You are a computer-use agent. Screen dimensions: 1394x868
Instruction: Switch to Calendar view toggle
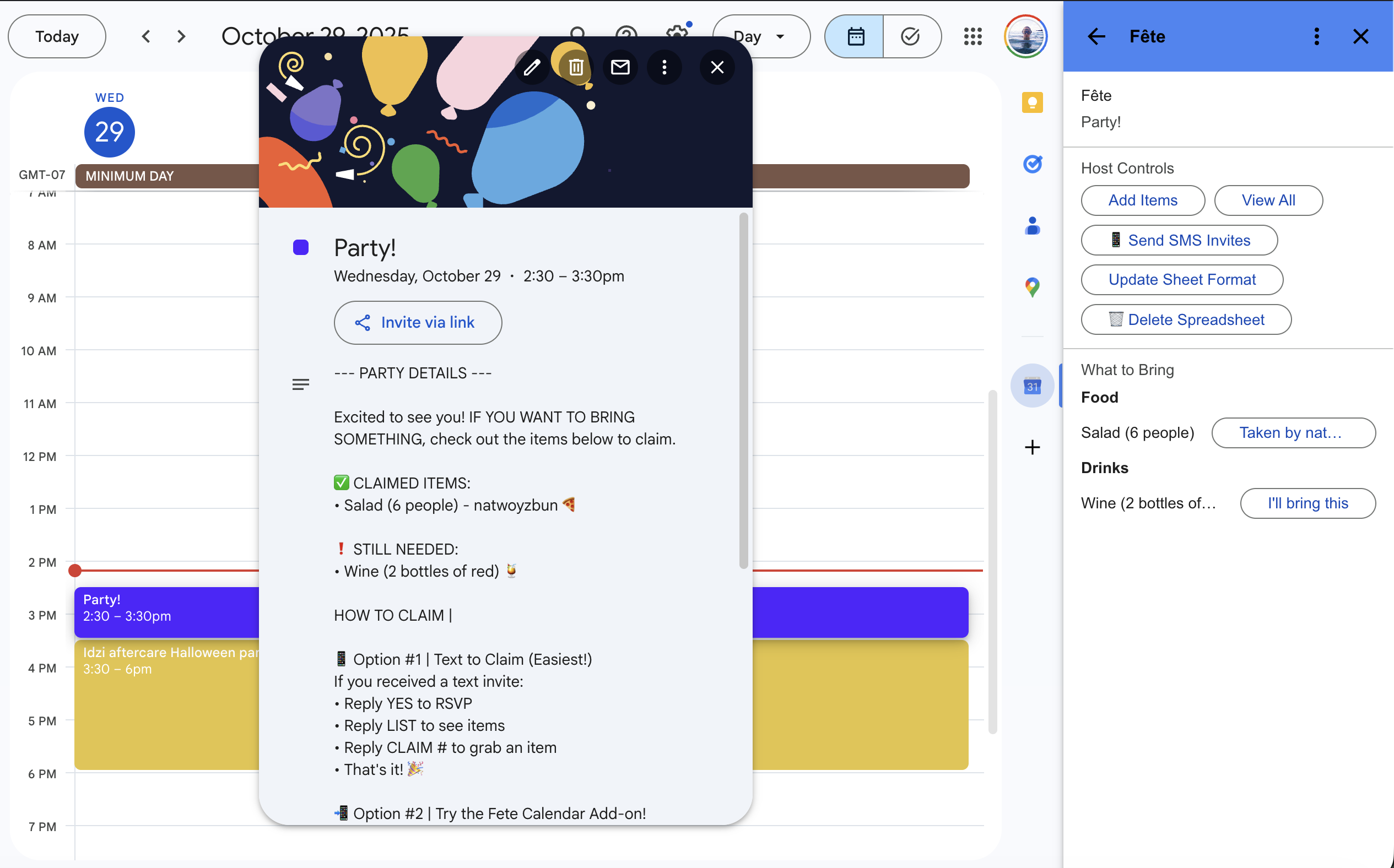(x=855, y=37)
